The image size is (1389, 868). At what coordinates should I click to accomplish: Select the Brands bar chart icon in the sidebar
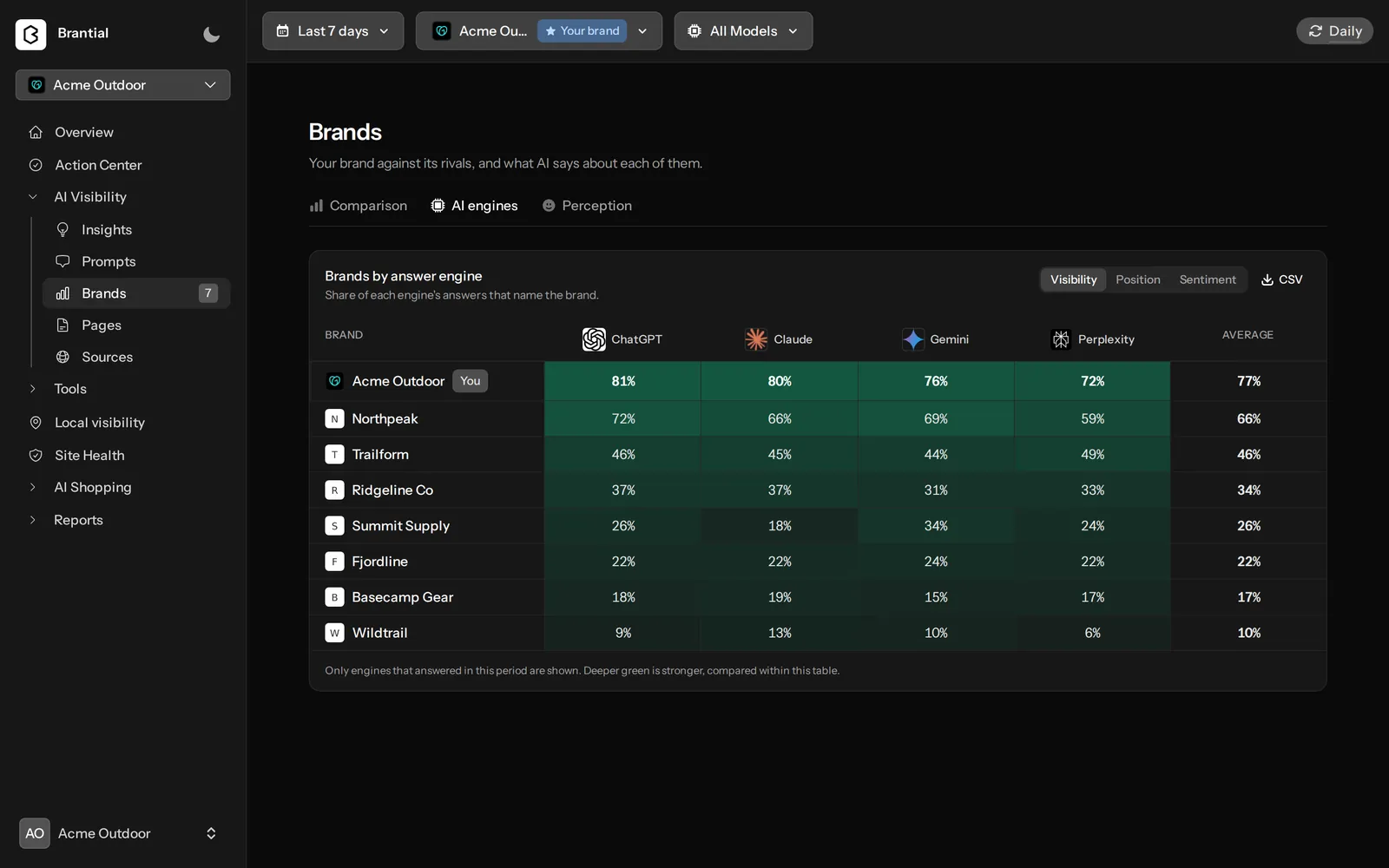tap(63, 293)
